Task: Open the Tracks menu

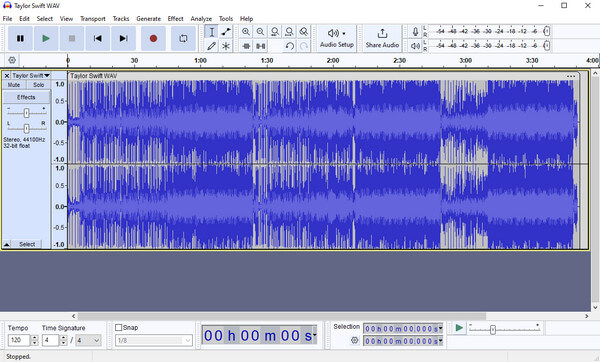Action: (x=121, y=18)
